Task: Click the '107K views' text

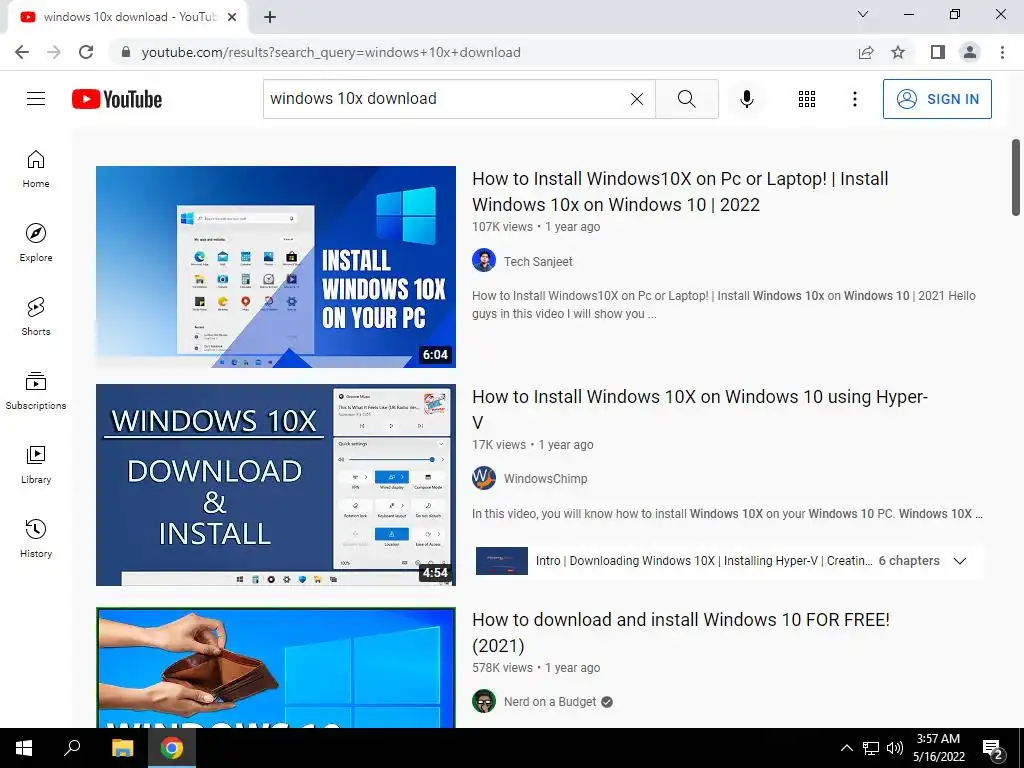Action: coord(502,227)
